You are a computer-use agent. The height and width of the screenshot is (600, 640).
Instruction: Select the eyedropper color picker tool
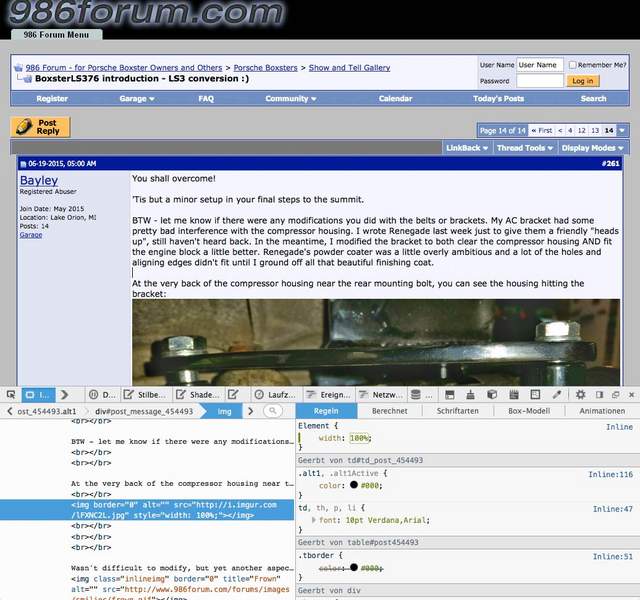(x=556, y=395)
